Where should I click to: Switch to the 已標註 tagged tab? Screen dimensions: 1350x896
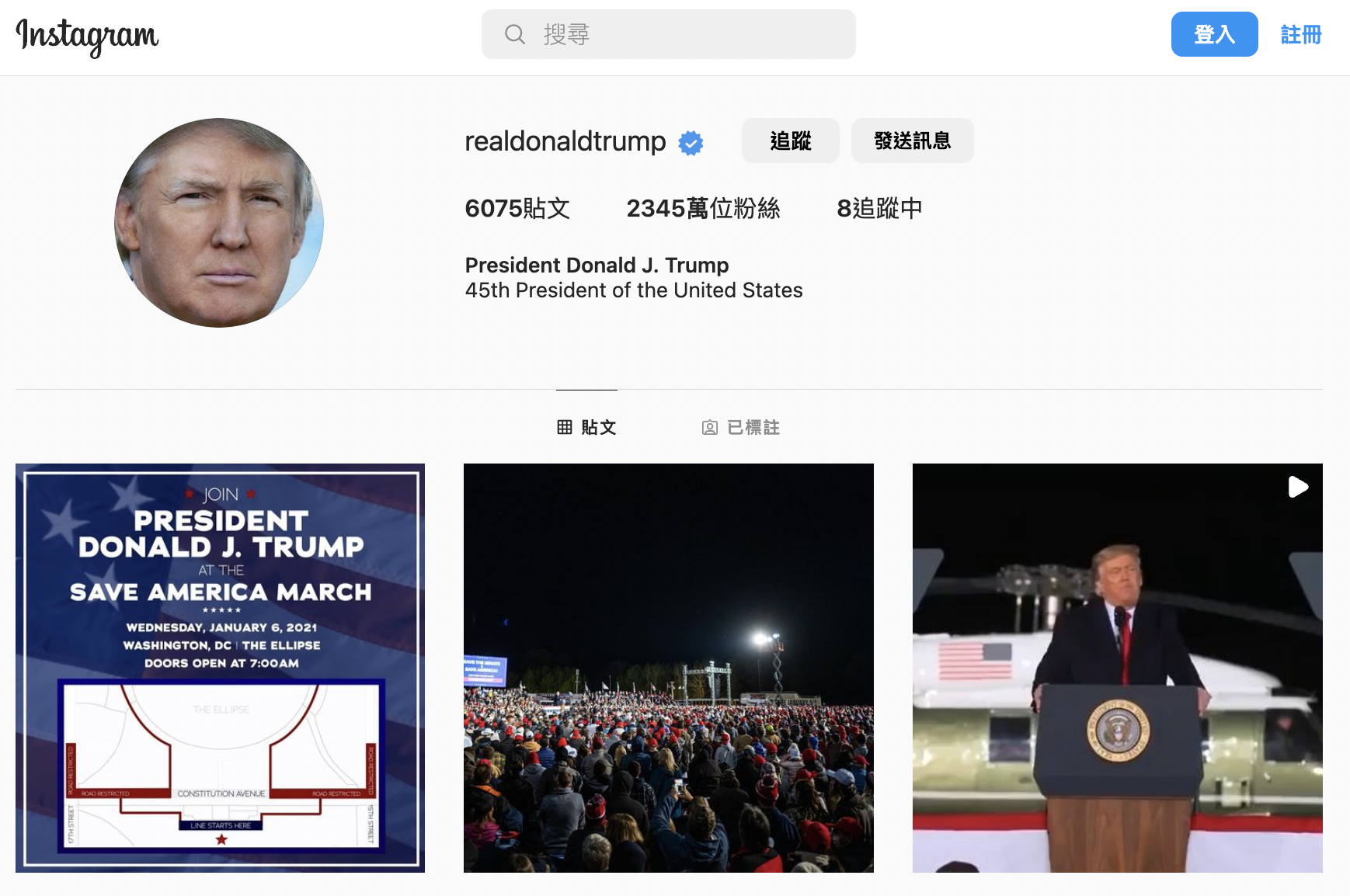point(740,427)
